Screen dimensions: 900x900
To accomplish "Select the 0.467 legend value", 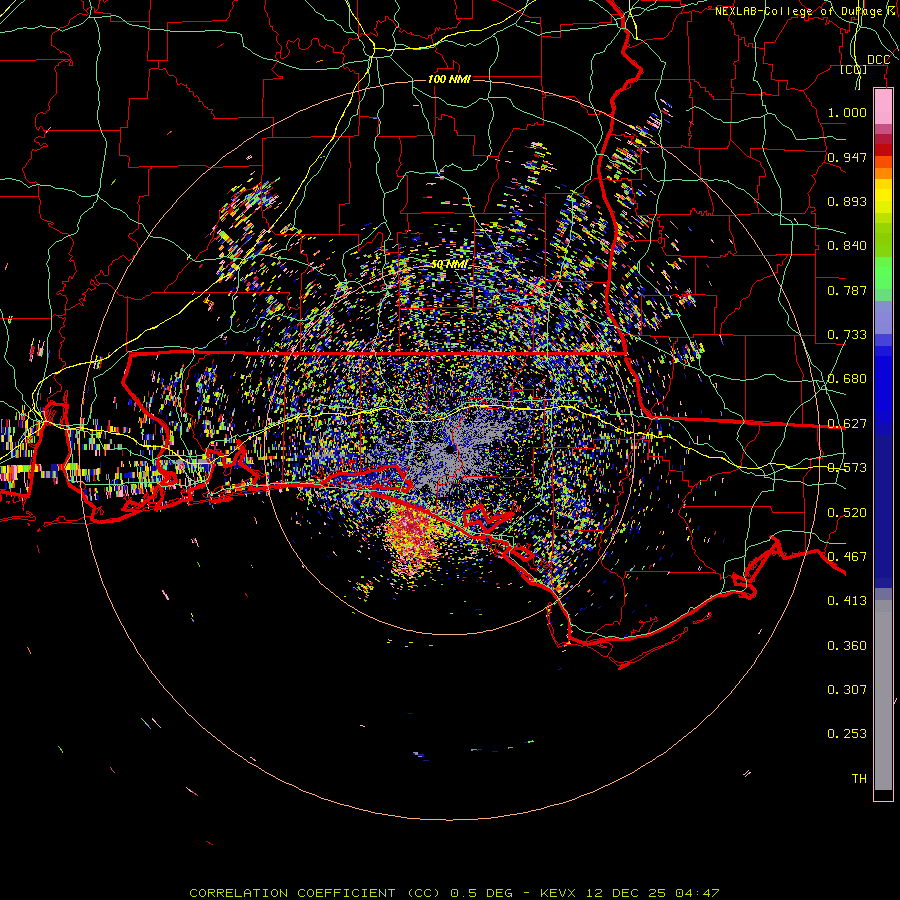I will pyautogui.click(x=847, y=557).
